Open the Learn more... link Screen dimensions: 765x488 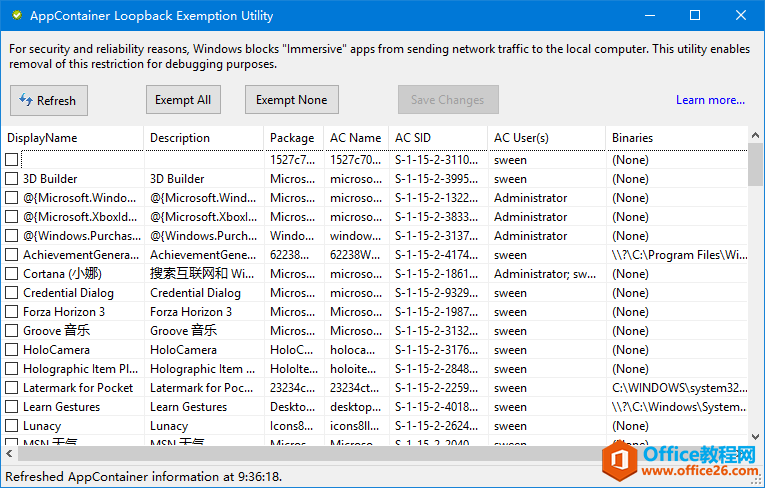click(710, 100)
